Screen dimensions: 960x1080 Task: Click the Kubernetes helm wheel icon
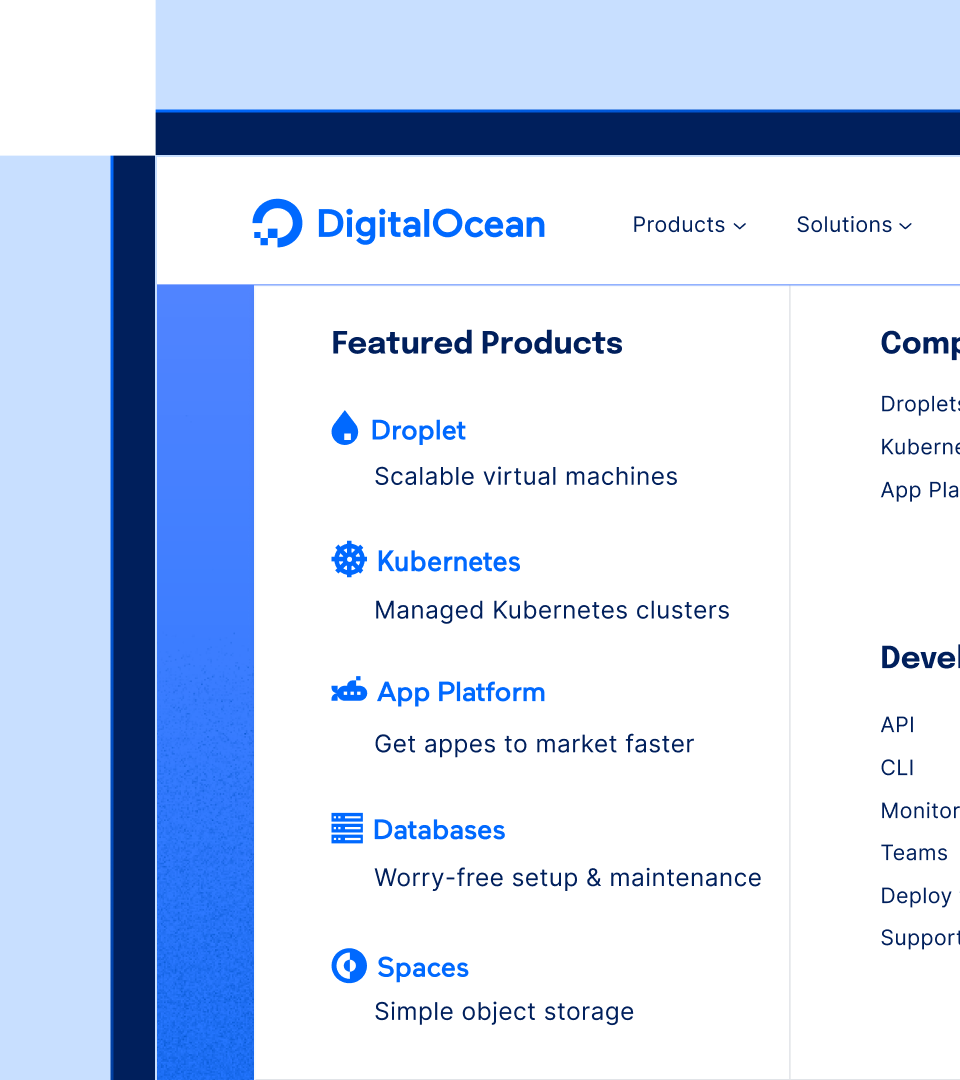point(349,559)
